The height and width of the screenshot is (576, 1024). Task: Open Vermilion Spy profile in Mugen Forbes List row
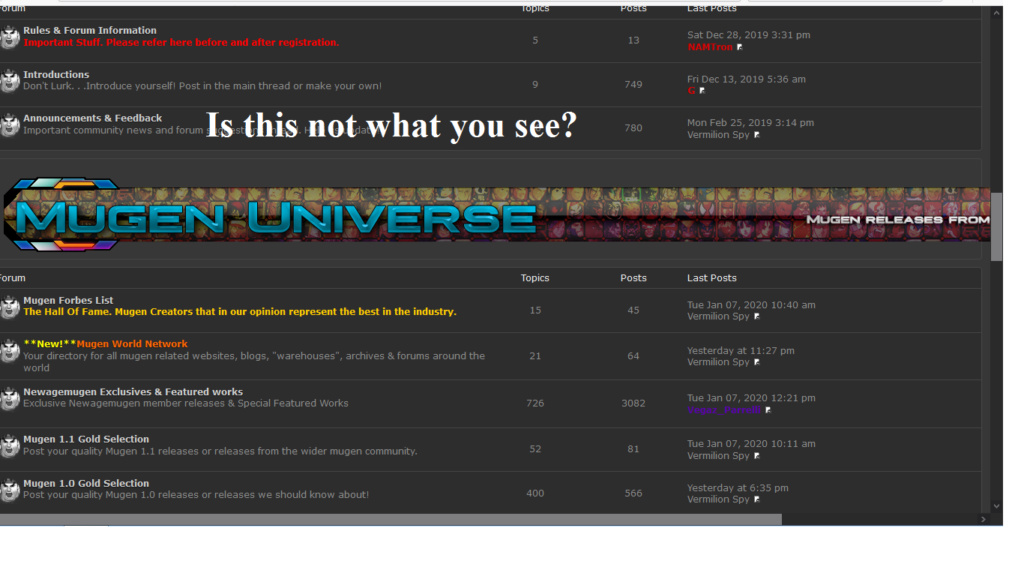click(718, 316)
